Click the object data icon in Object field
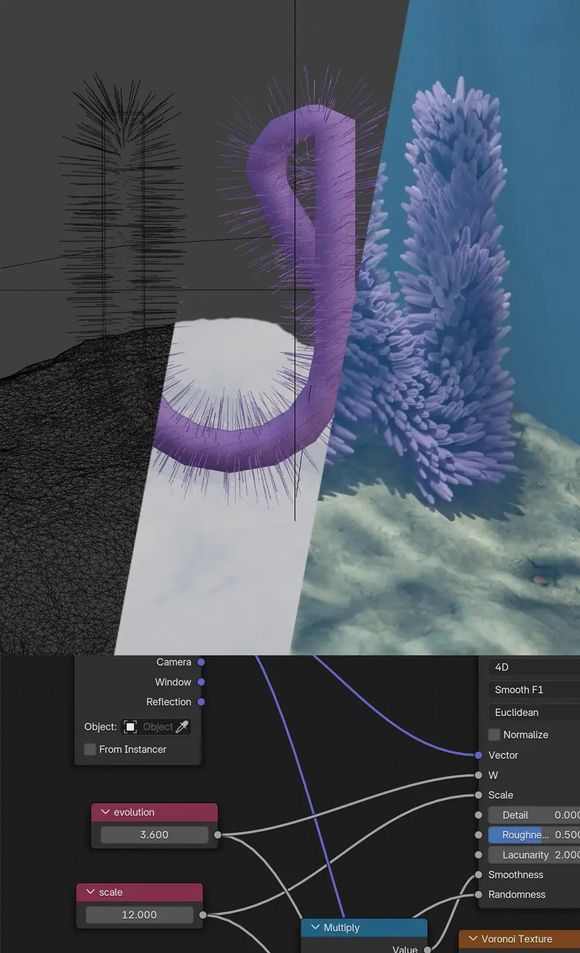 130,726
